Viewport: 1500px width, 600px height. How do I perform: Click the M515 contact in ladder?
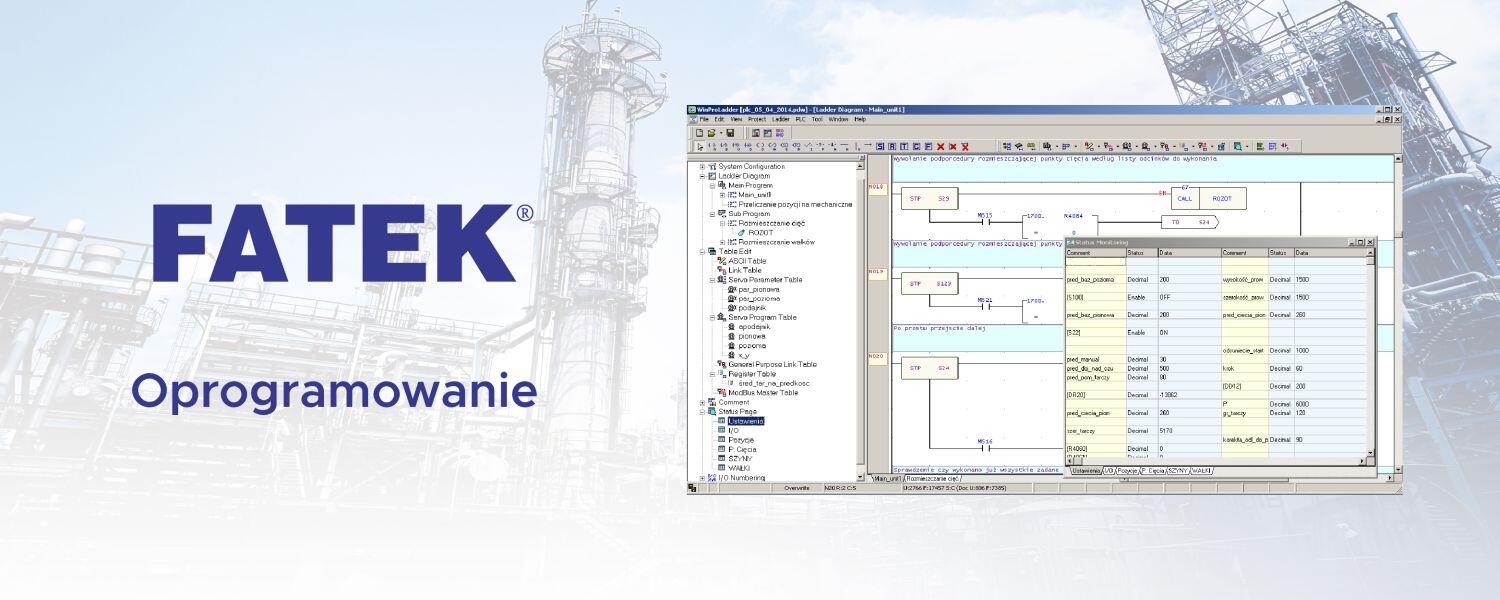(x=985, y=219)
